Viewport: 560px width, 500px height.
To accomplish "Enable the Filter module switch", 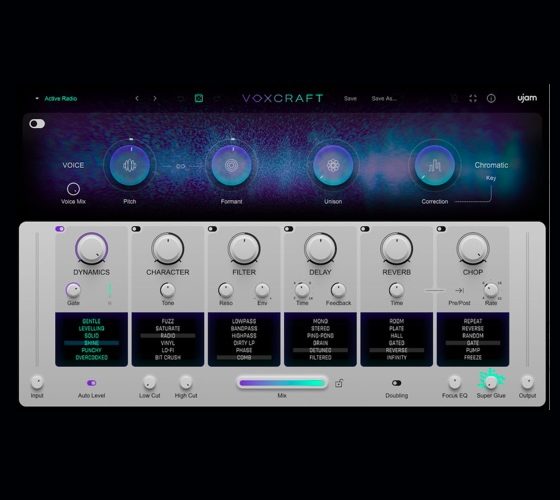I will point(212,229).
